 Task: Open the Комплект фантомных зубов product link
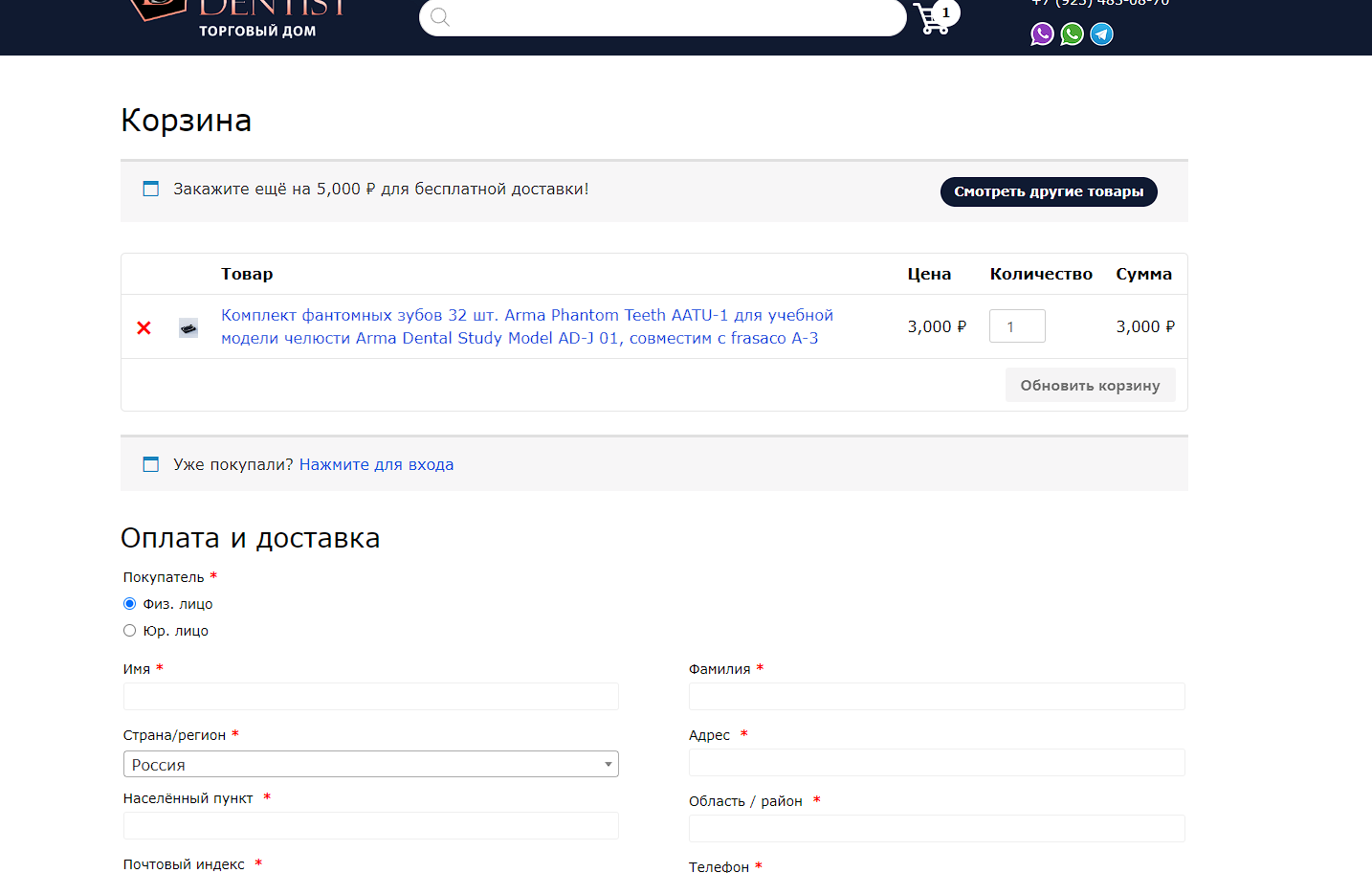pyautogui.click(x=527, y=326)
